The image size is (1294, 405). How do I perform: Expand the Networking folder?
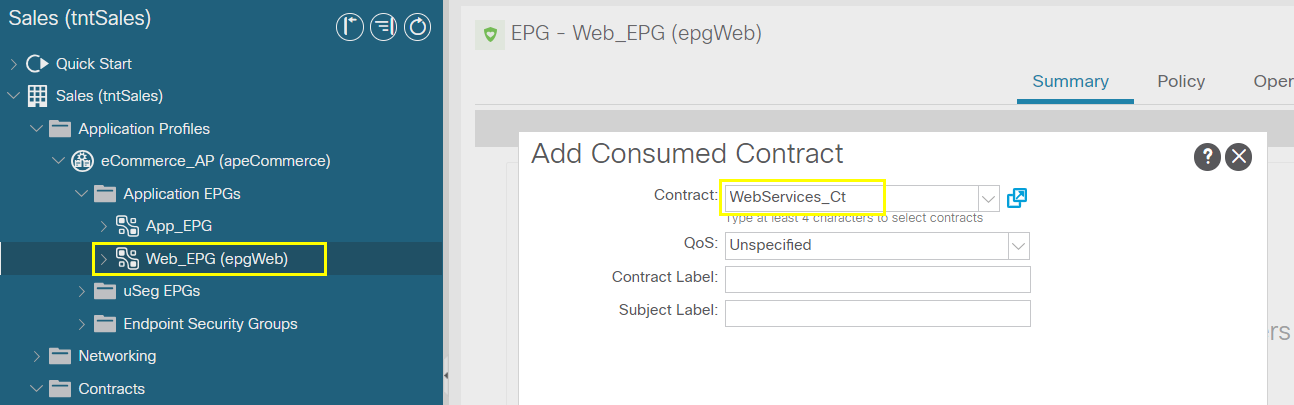[x=37, y=356]
